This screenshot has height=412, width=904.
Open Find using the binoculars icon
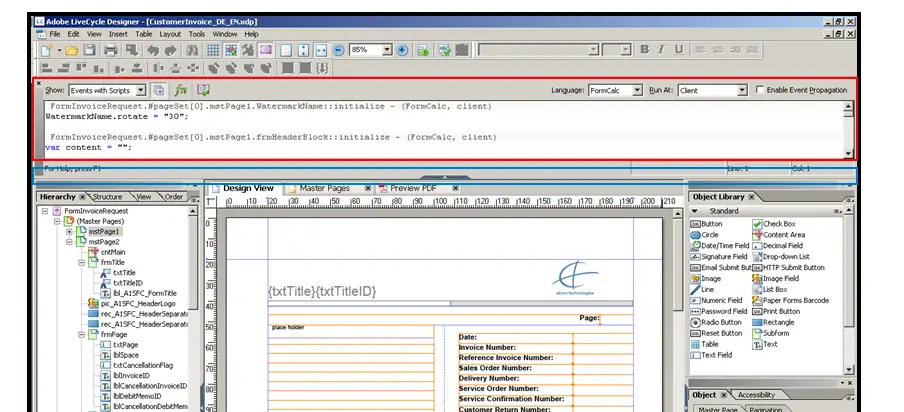click(194, 50)
